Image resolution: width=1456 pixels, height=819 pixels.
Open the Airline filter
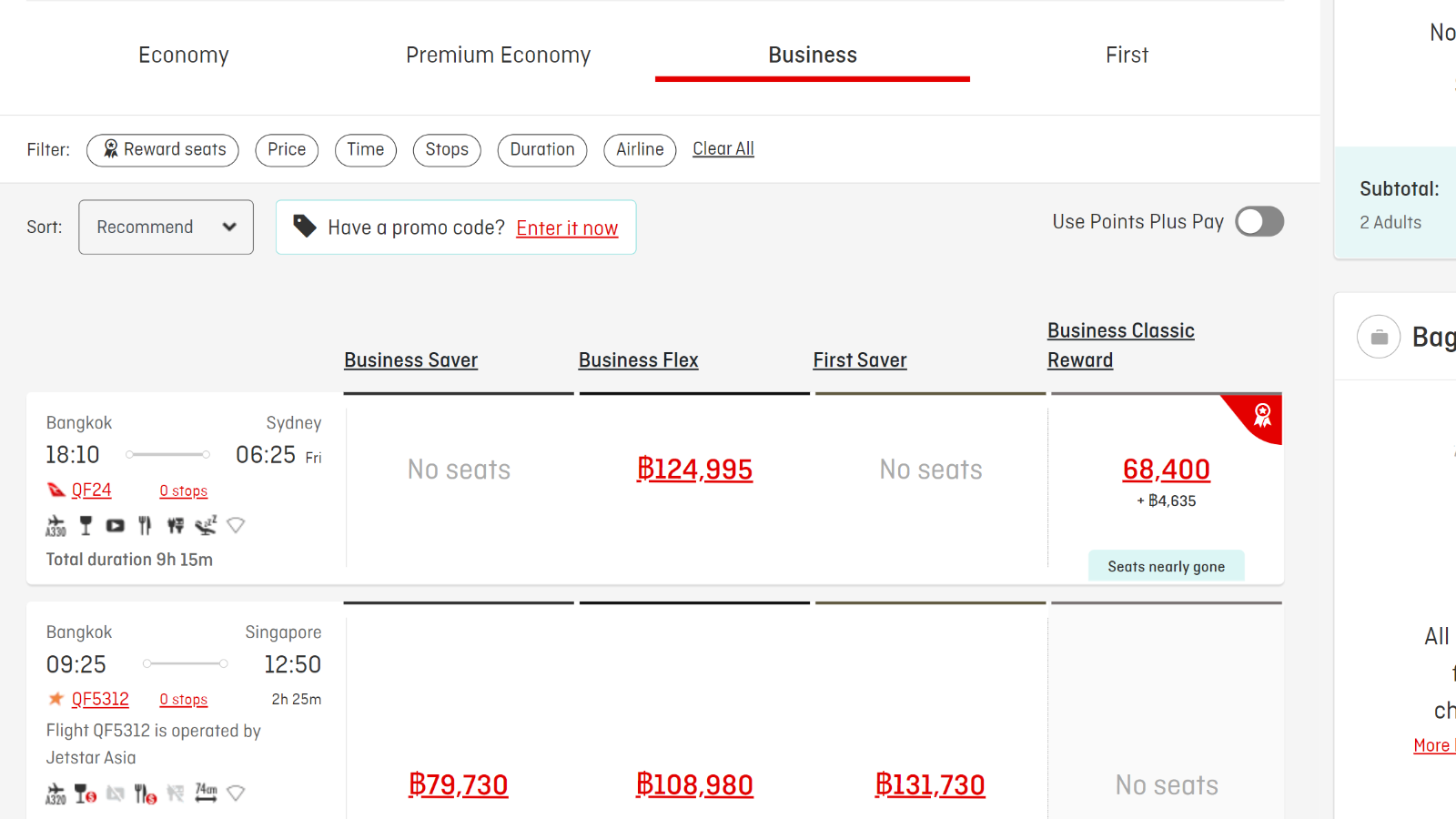point(640,150)
